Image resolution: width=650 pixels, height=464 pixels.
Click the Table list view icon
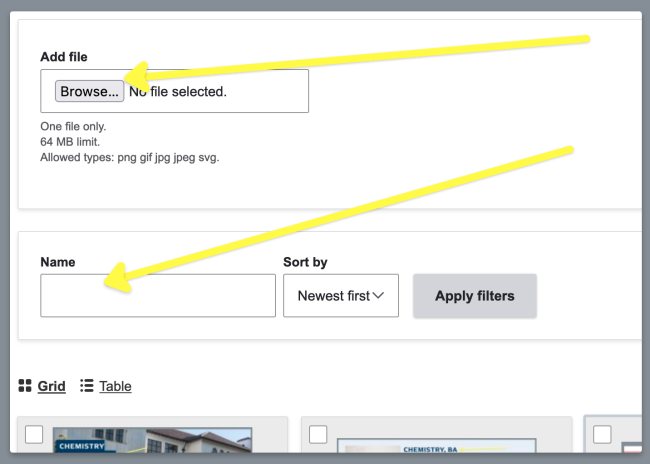[x=87, y=386]
